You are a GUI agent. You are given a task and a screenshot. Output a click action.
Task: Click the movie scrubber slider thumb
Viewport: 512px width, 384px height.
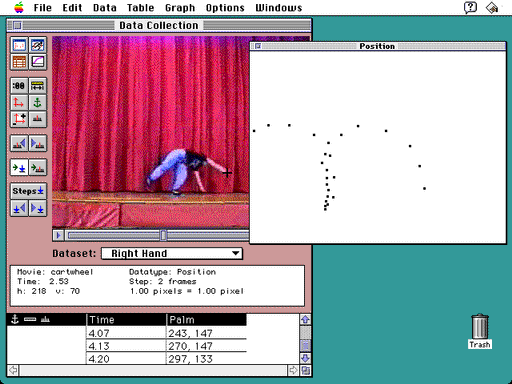pos(163,235)
